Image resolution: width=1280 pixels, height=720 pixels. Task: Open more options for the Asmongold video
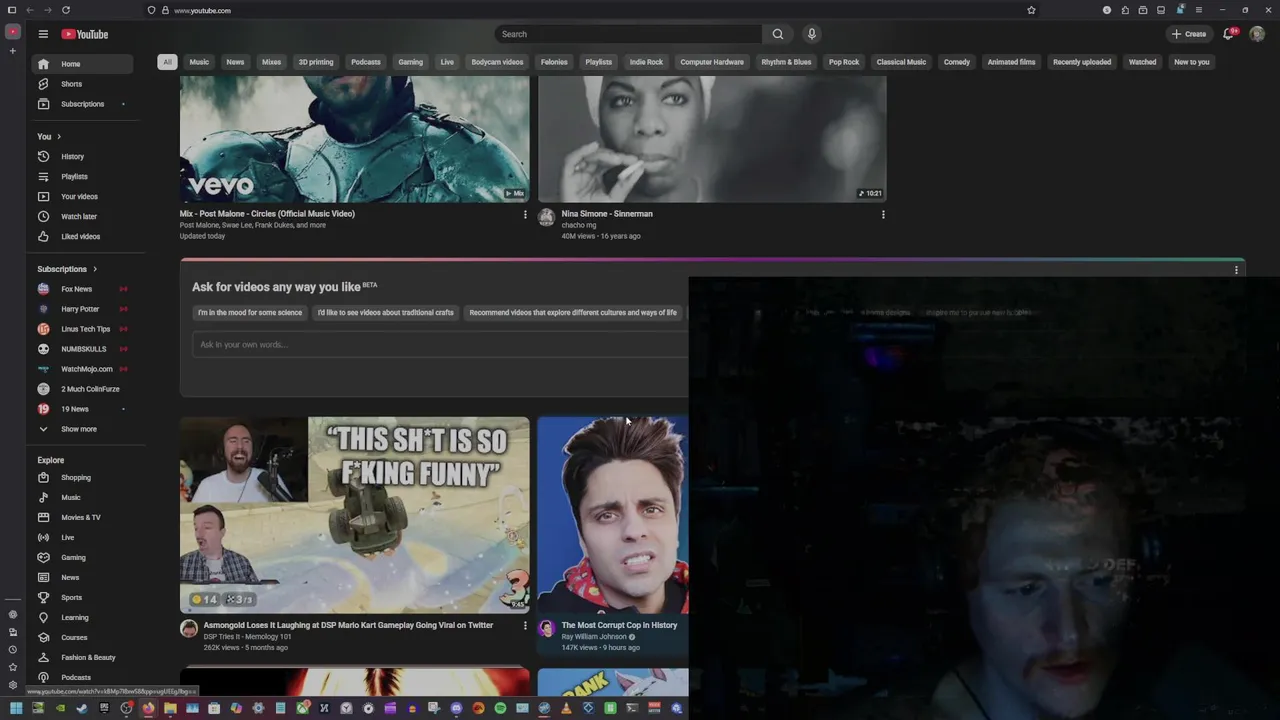(x=525, y=626)
